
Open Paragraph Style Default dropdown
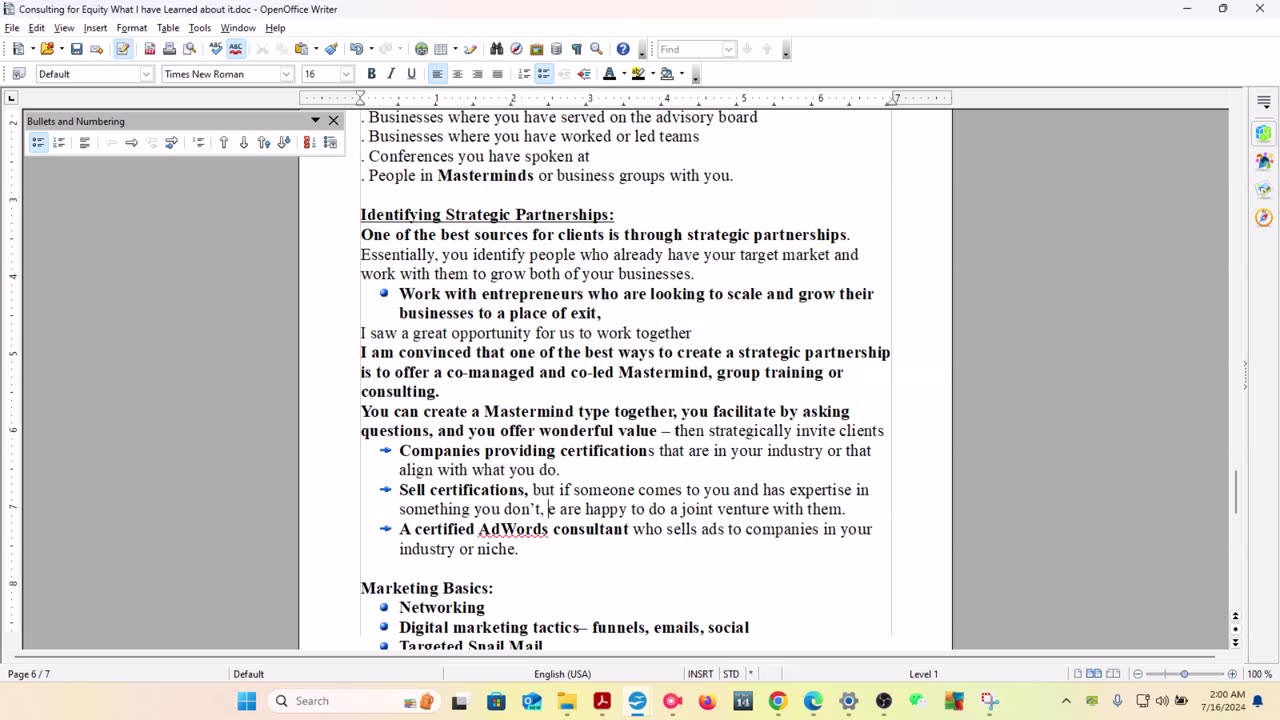(x=146, y=74)
